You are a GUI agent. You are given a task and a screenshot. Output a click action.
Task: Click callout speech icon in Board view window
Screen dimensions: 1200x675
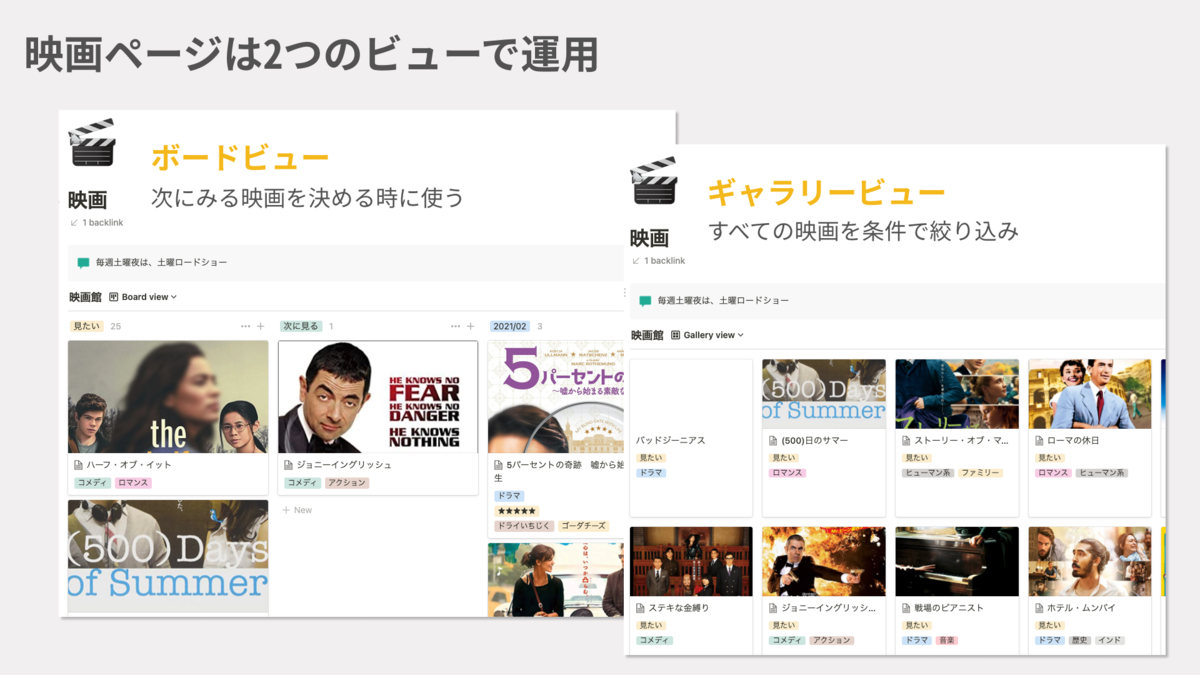(84, 263)
